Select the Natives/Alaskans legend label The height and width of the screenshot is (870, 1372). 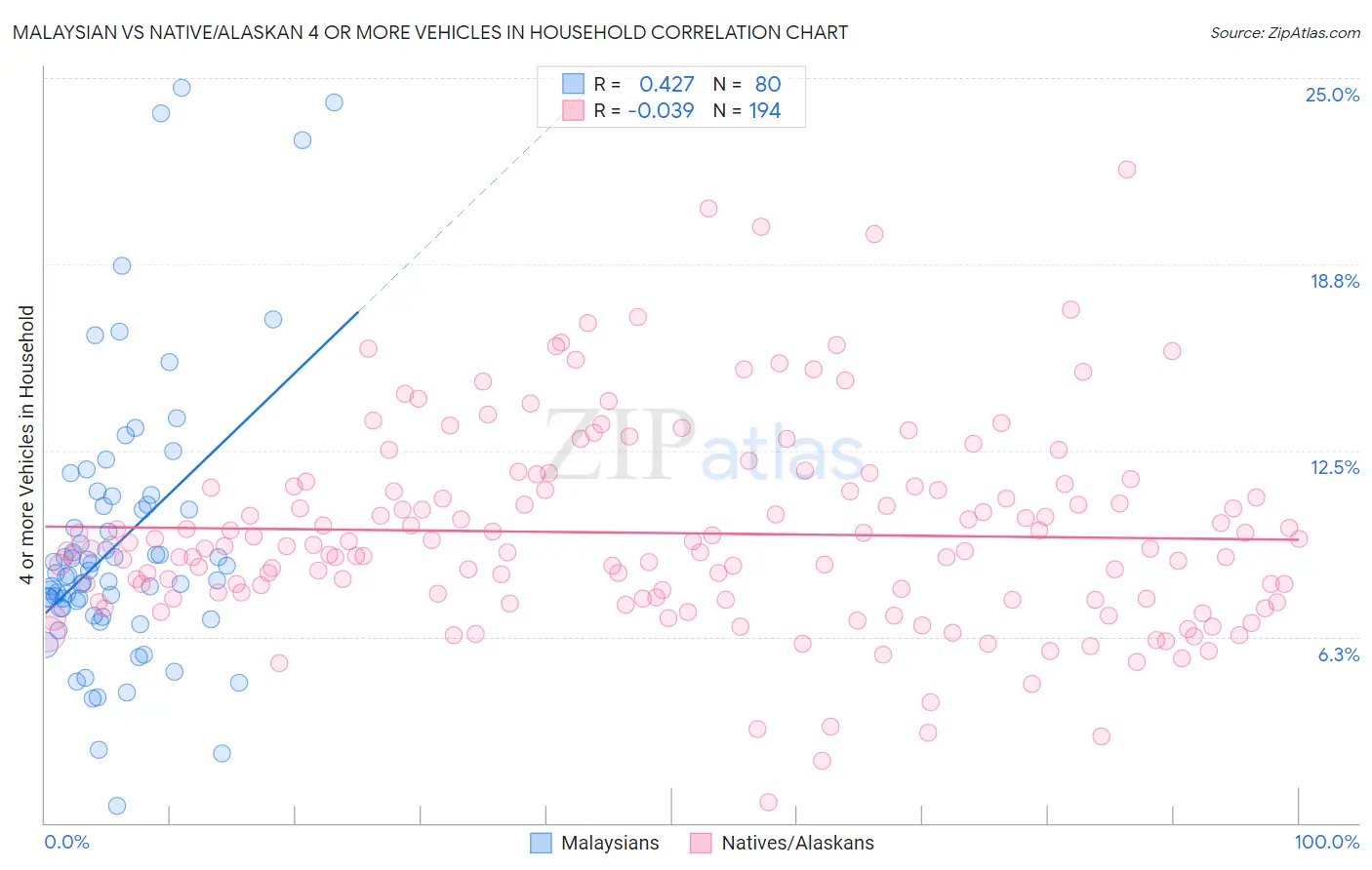pyautogui.click(x=797, y=843)
